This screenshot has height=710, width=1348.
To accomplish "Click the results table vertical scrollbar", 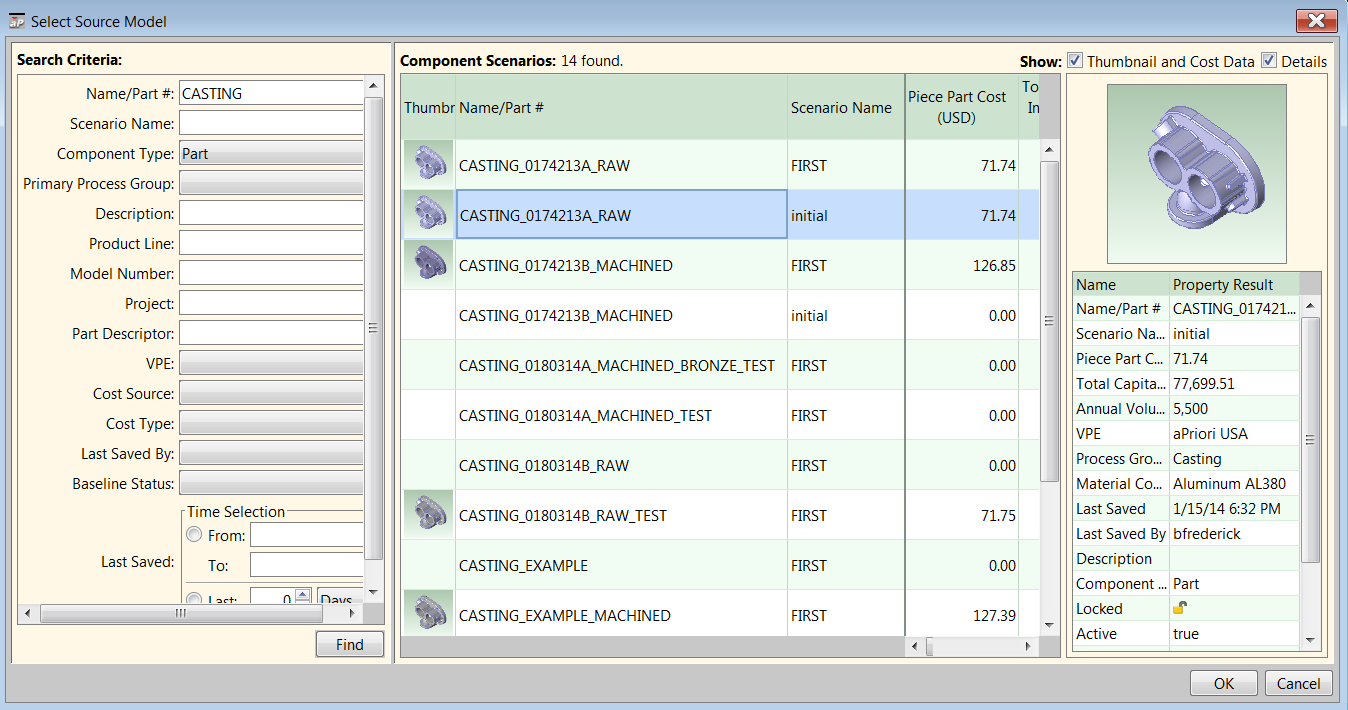I will click(1049, 320).
